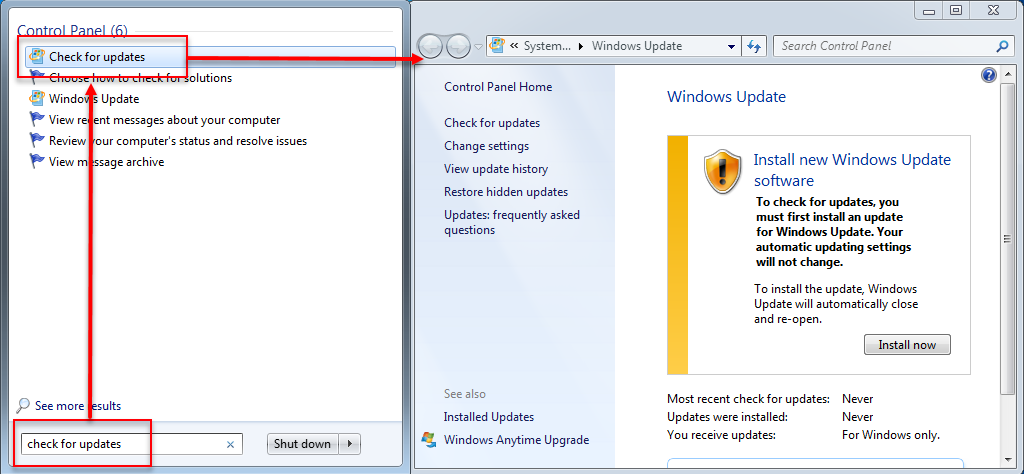Open the address bar history dropdown
This screenshot has height=474, width=1024.
pyautogui.click(x=731, y=46)
